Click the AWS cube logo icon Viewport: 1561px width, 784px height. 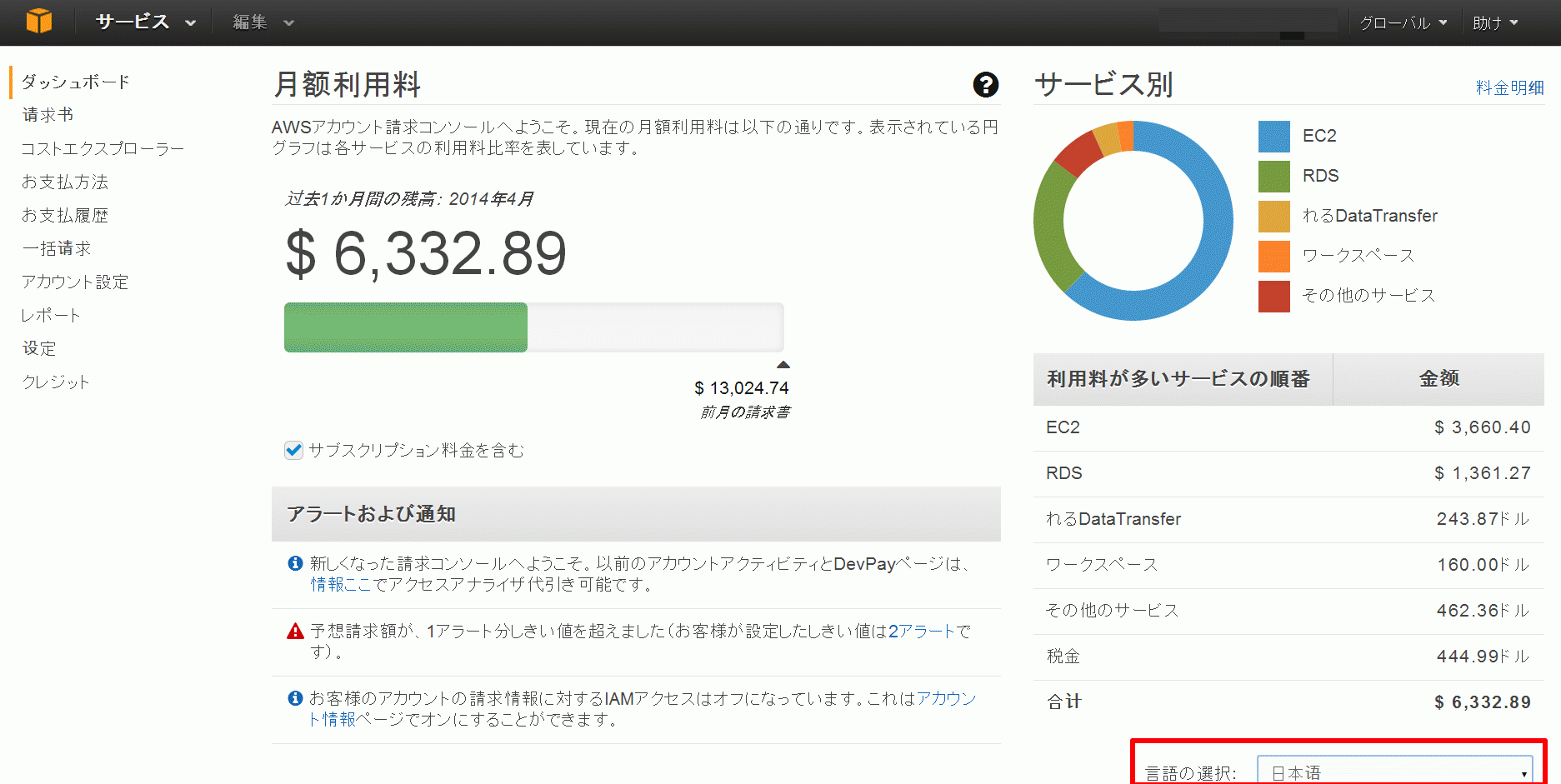(x=38, y=21)
